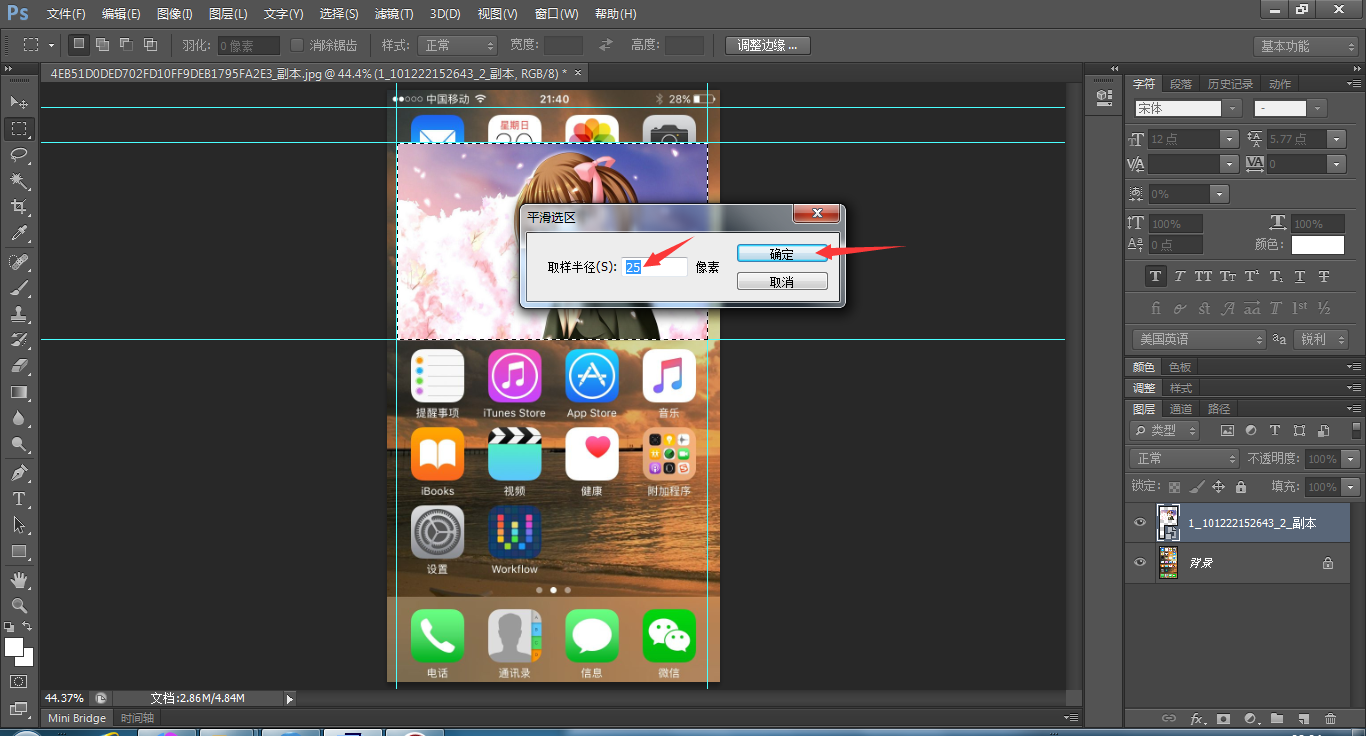
Task: Click the New Selection mode icon
Action: (79, 45)
